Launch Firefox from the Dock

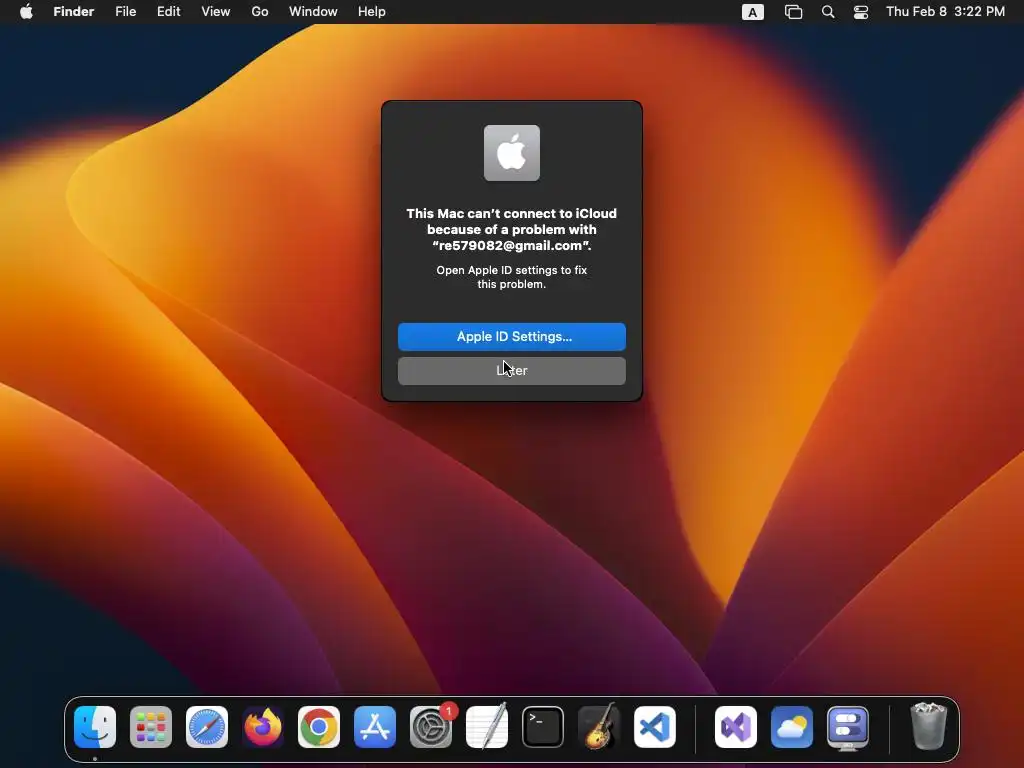tap(263, 727)
